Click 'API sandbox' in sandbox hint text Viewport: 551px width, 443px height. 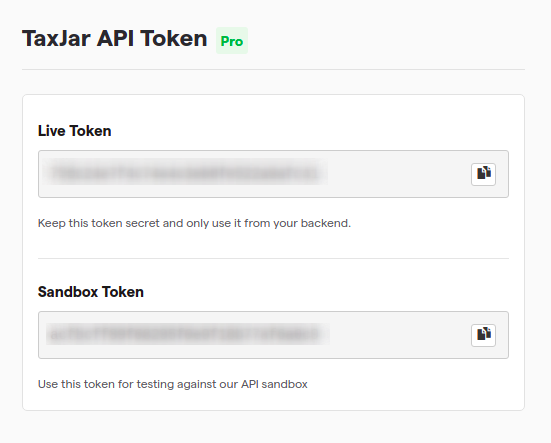pos(274,384)
